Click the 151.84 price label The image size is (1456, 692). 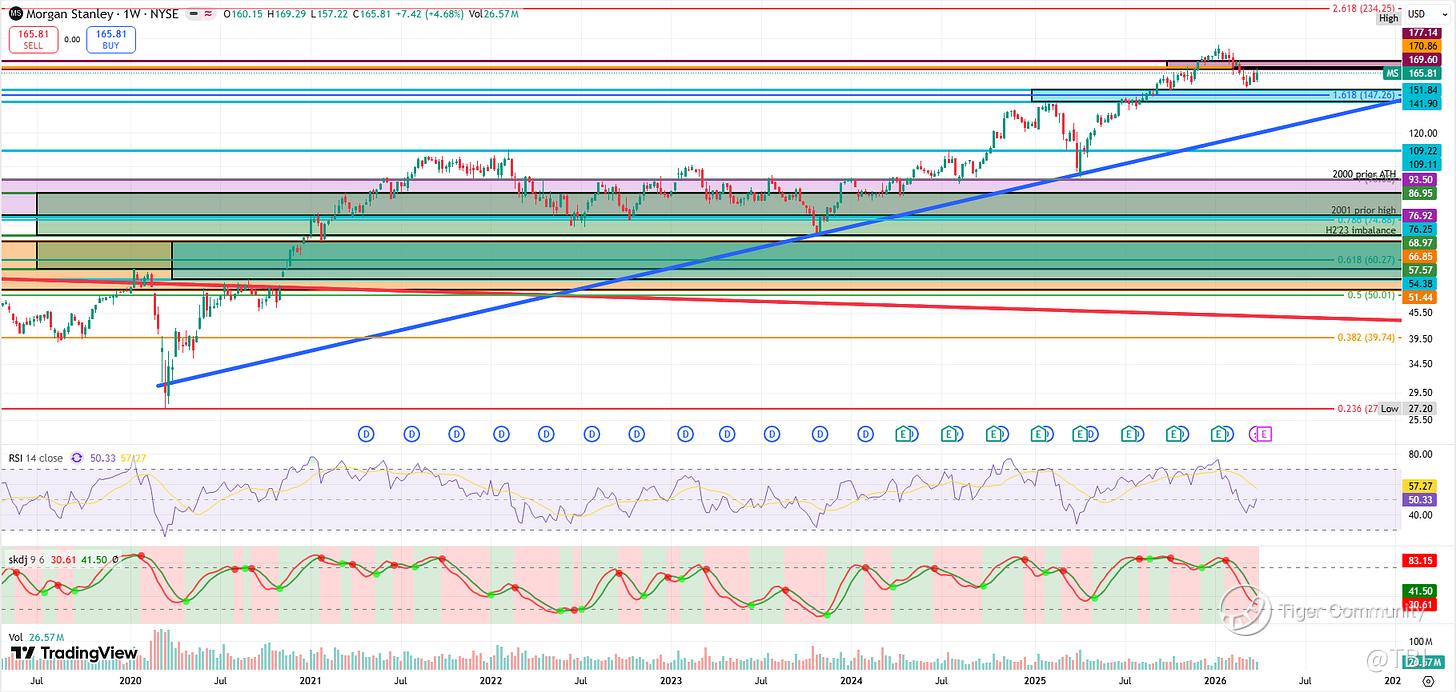coord(1421,90)
